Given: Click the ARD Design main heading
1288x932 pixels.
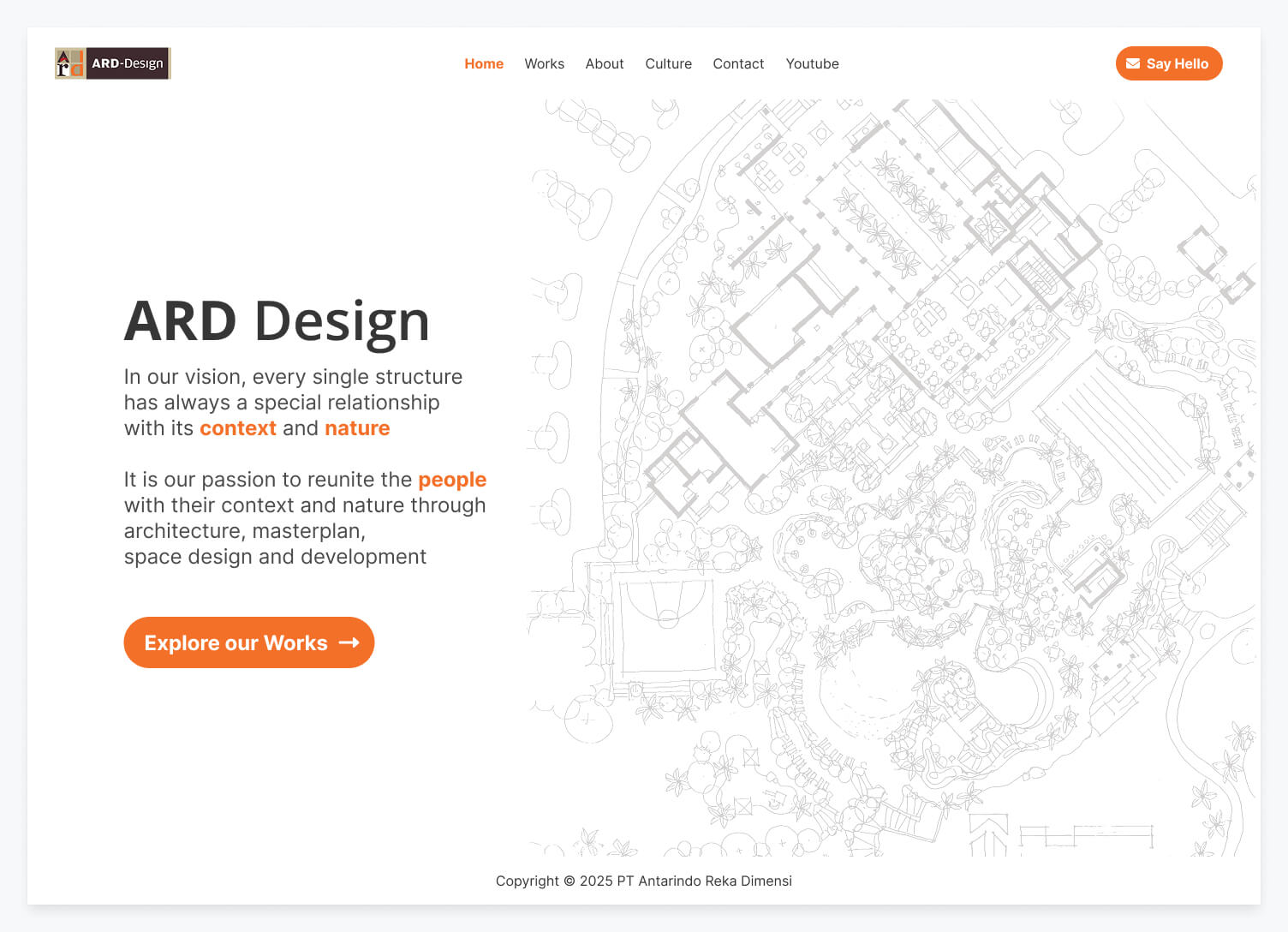Looking at the screenshot, I should tap(277, 321).
